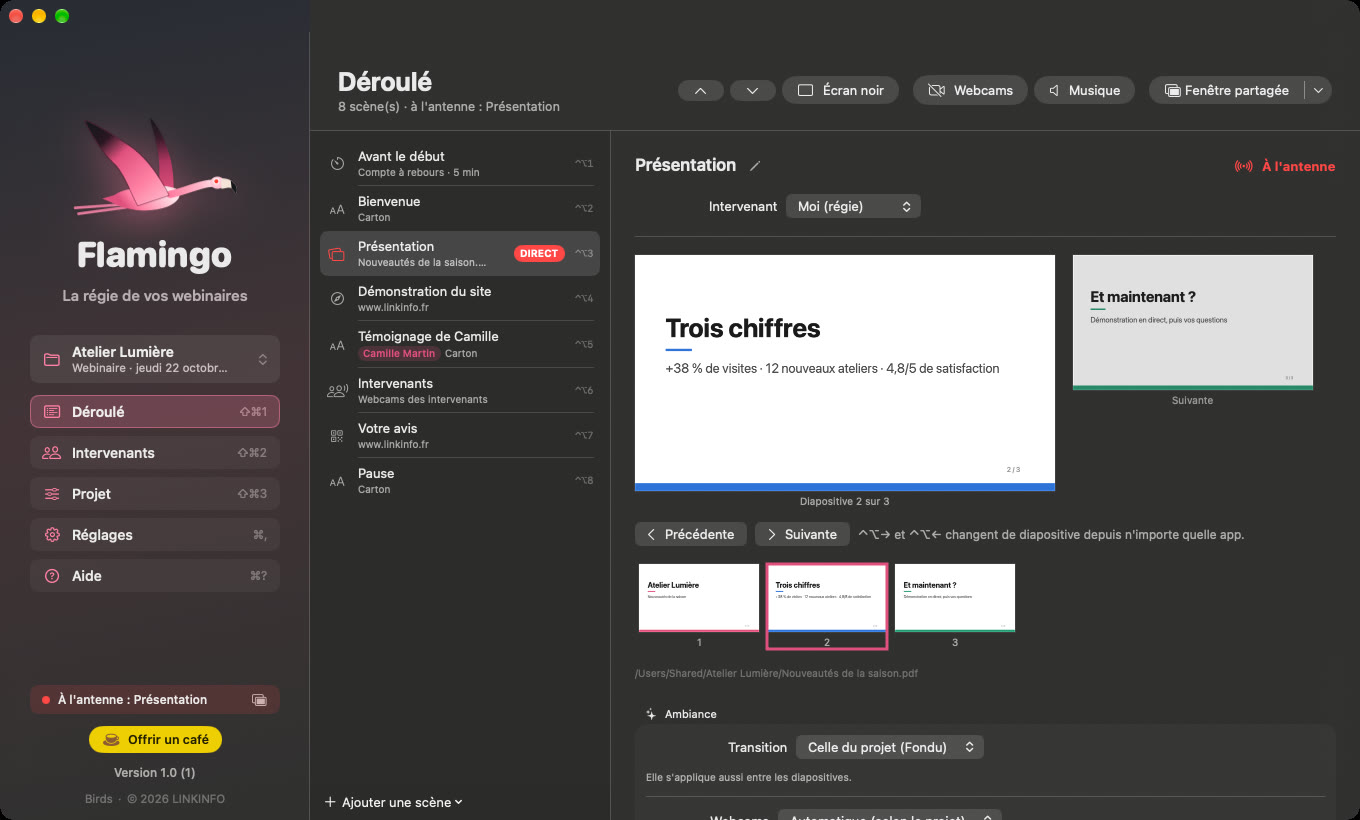
Task: Open the Intervenant dropdown set to Moi (régie)
Action: [x=853, y=206]
